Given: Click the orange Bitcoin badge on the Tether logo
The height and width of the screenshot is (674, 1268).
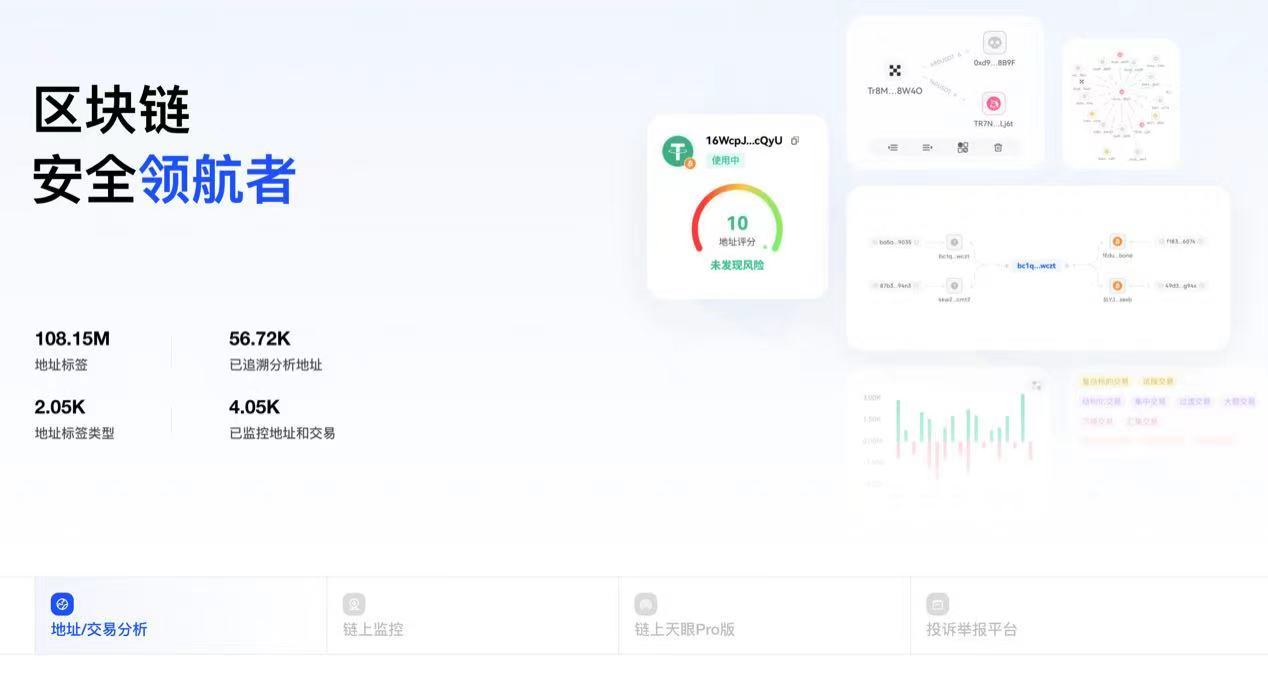Looking at the screenshot, I should 690,163.
